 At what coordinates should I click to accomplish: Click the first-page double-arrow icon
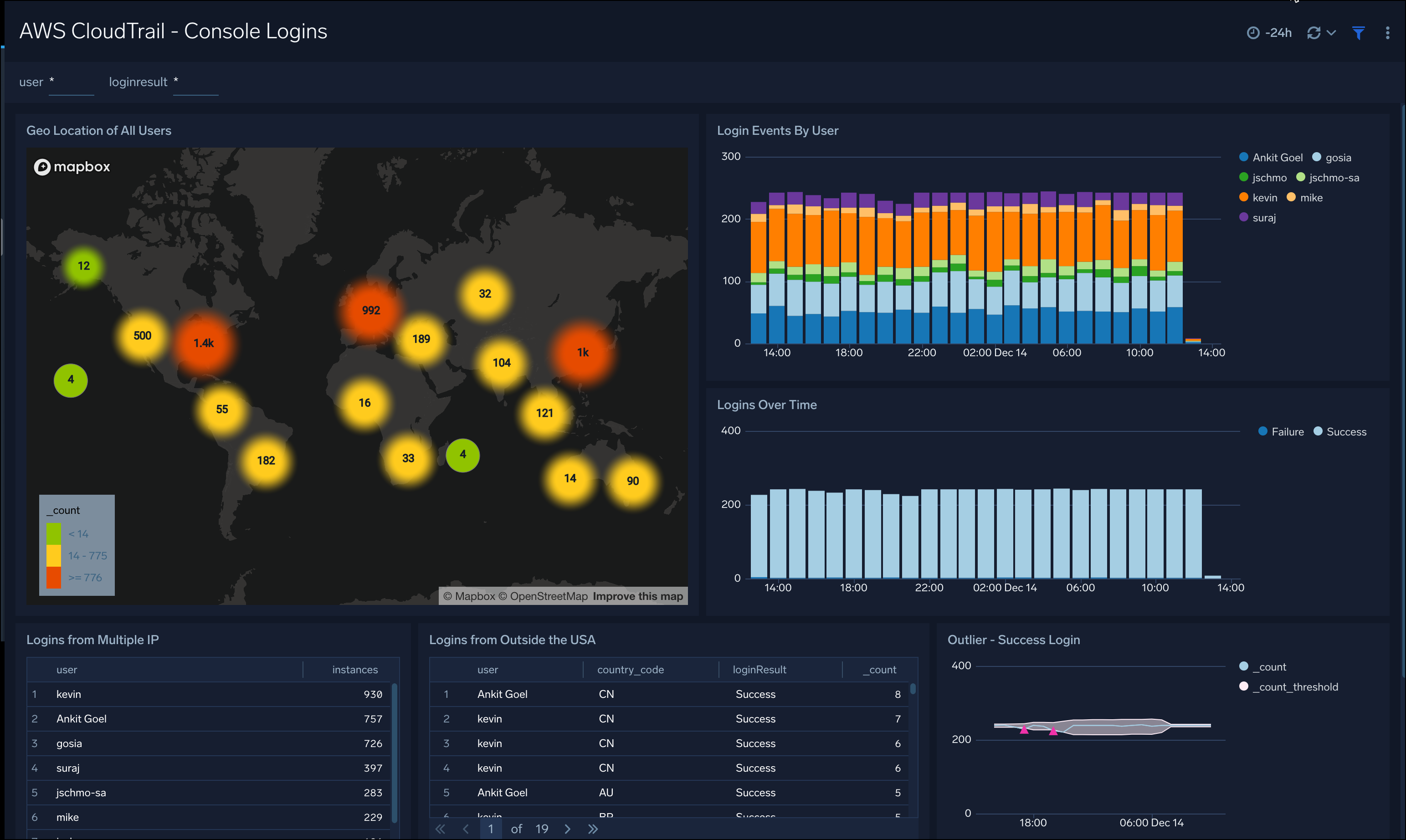(x=441, y=828)
